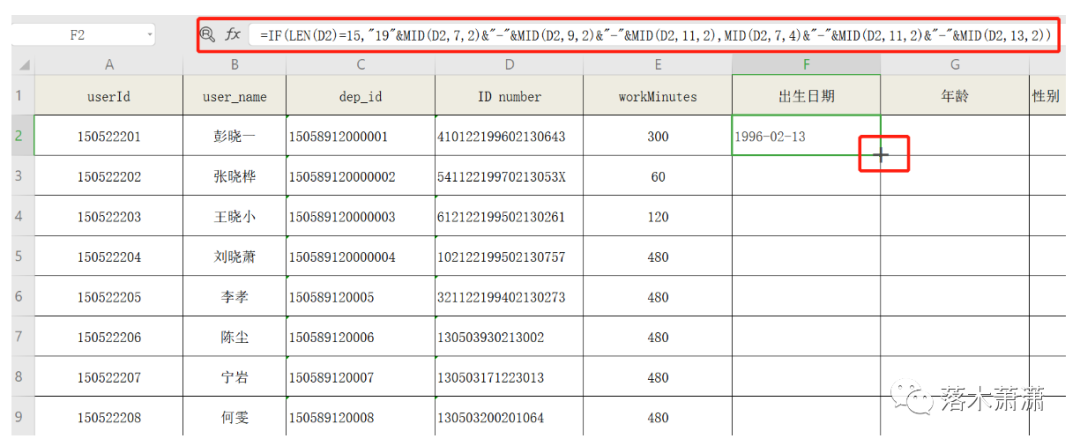Select column A header
Image resolution: width=1080 pixels, height=446 pixels.
(108, 65)
